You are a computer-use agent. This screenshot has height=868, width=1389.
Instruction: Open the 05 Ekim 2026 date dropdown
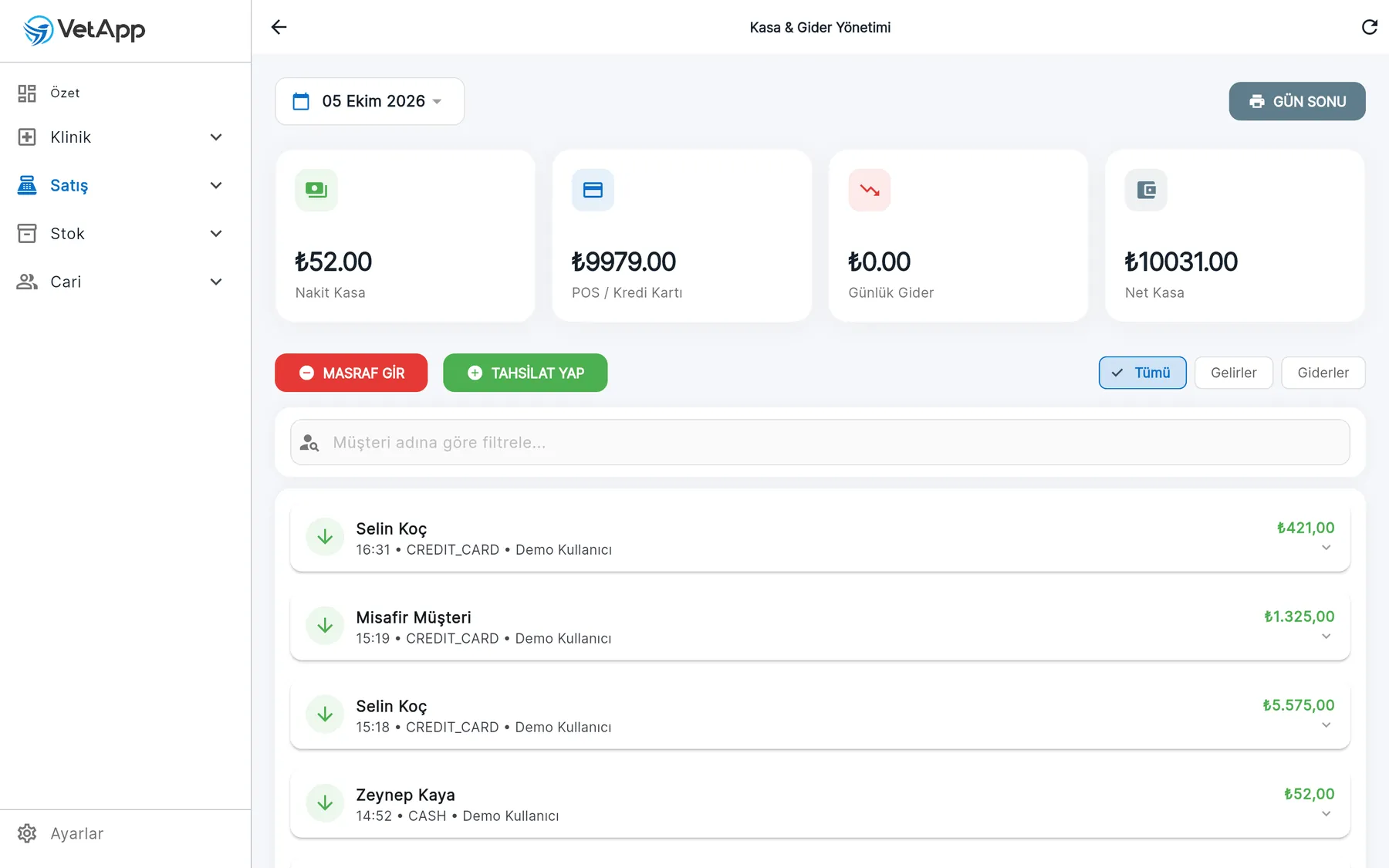pos(370,101)
